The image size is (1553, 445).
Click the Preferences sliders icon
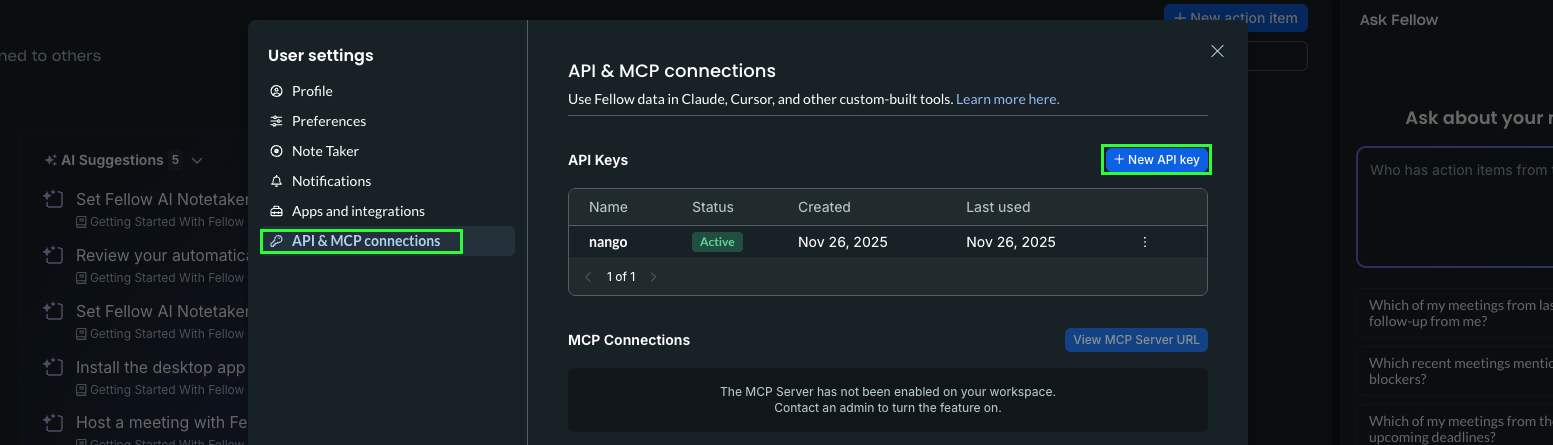coord(276,121)
